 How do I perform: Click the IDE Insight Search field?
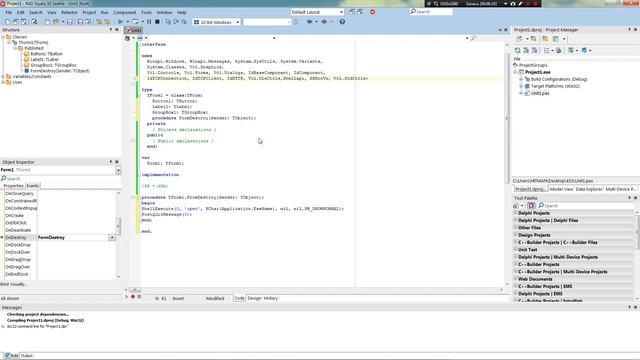[x=431, y=12]
